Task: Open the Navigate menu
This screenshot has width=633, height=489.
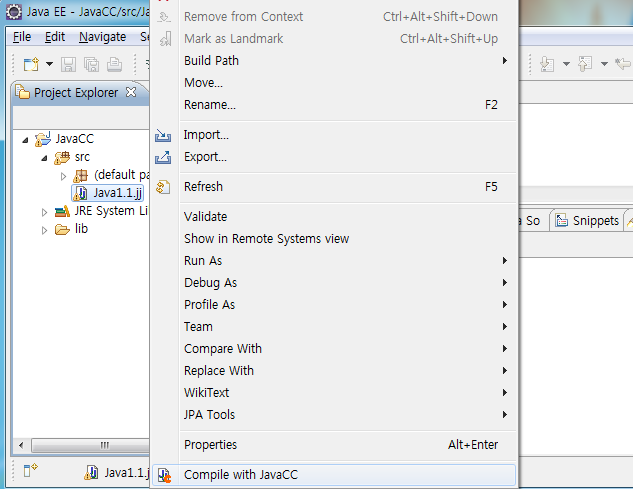Action: coord(103,37)
